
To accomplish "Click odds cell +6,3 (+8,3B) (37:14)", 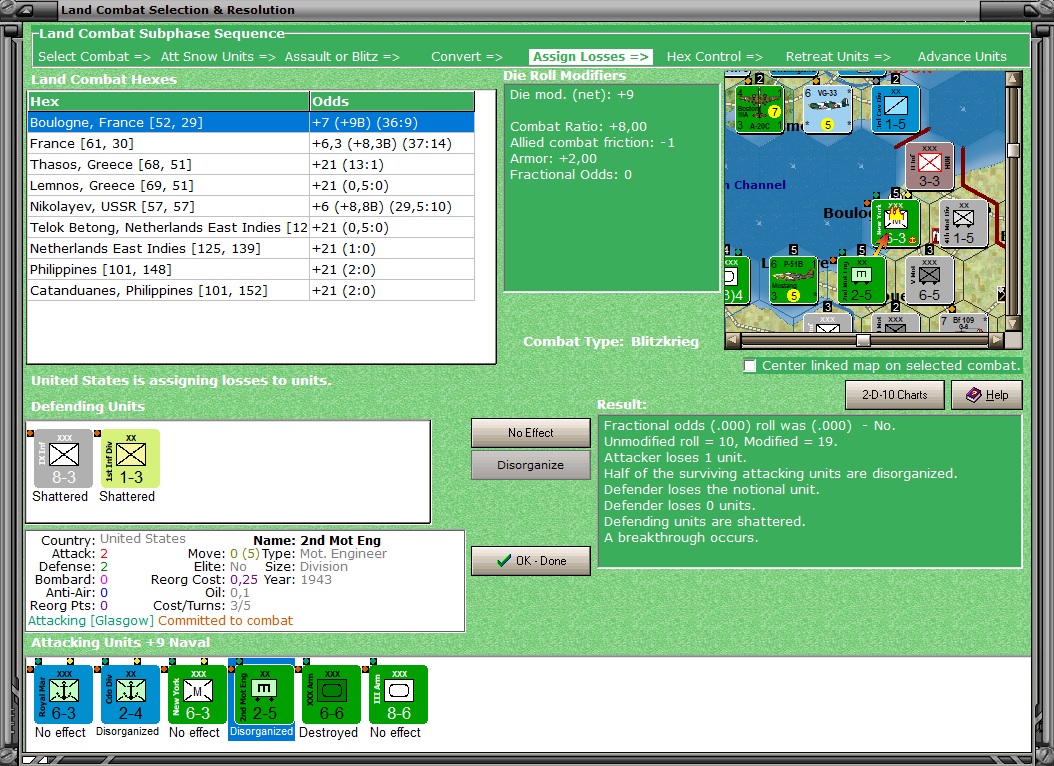I will [x=392, y=143].
